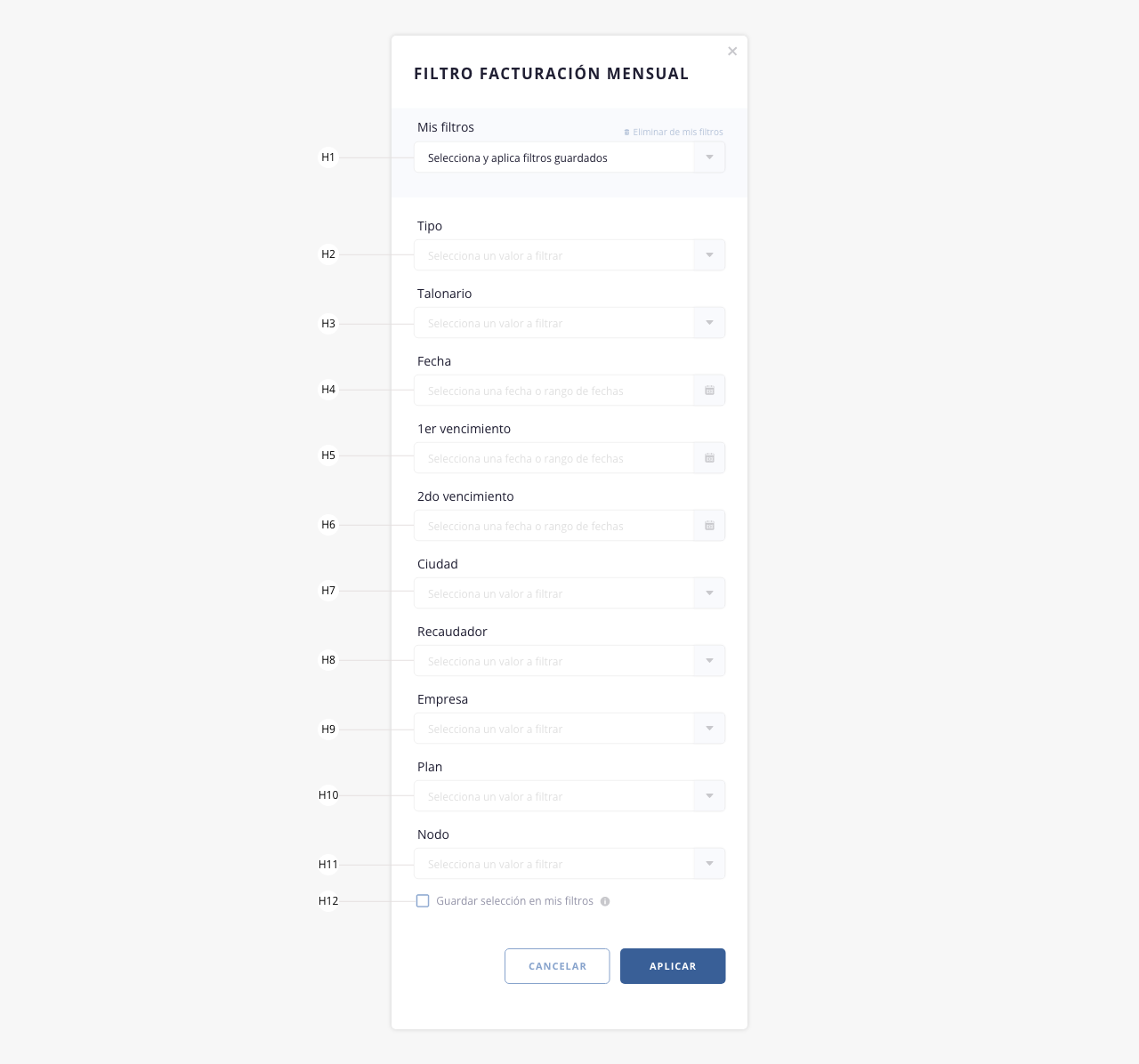The width and height of the screenshot is (1139, 1064).
Task: Focus the 1er vencimiento date field
Action: click(553, 458)
